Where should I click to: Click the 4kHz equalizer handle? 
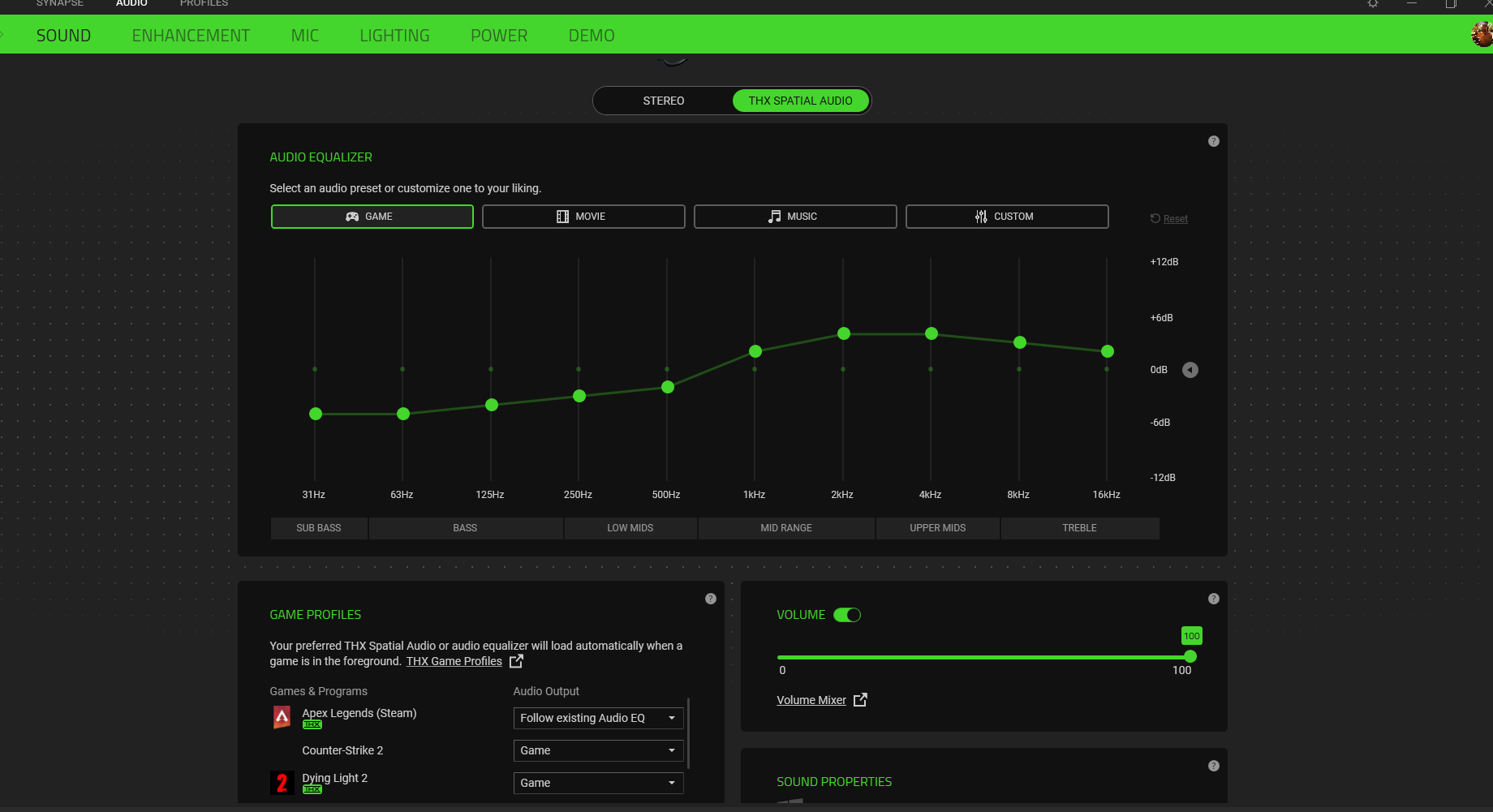point(932,333)
